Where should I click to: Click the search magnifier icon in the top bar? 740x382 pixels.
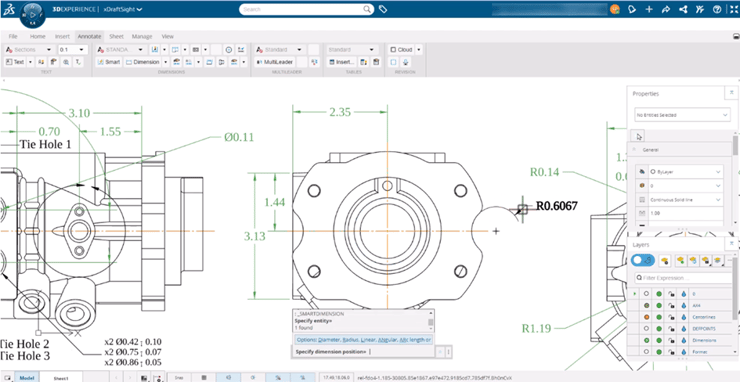click(367, 9)
